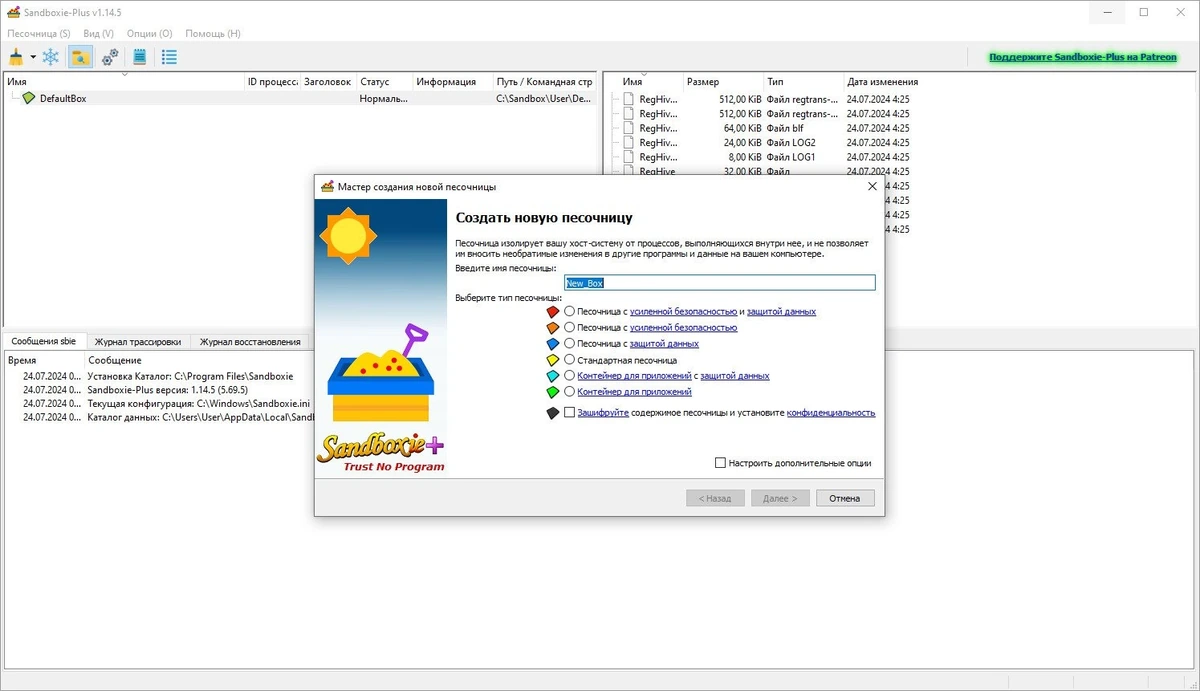Image resolution: width=1200 pixels, height=691 pixels.
Task: Click the sandbox name field with 'New_Box'
Action: (720, 283)
